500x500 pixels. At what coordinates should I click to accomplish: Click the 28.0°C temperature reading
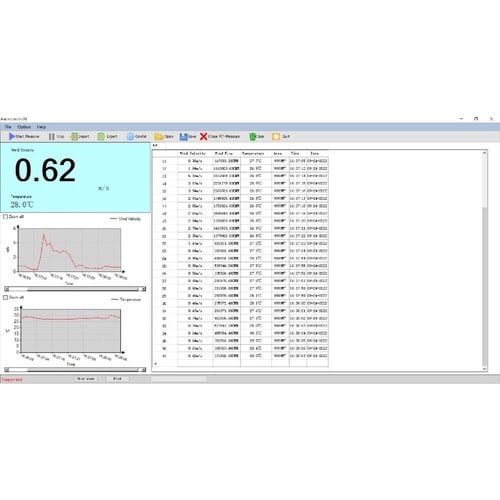(x=22, y=205)
